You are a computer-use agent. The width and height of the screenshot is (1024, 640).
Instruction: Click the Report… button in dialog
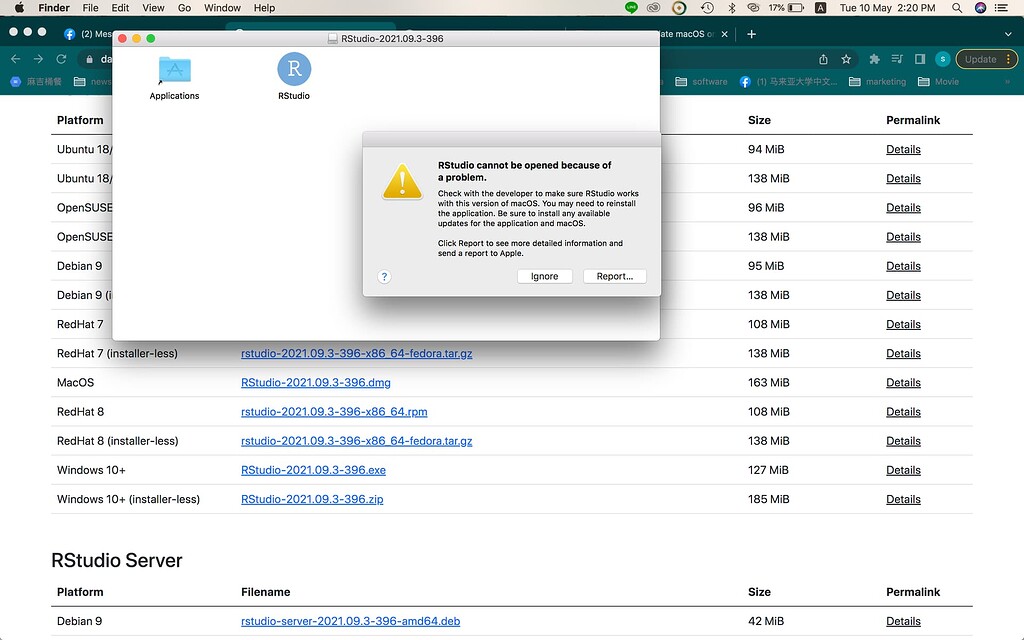click(x=615, y=276)
